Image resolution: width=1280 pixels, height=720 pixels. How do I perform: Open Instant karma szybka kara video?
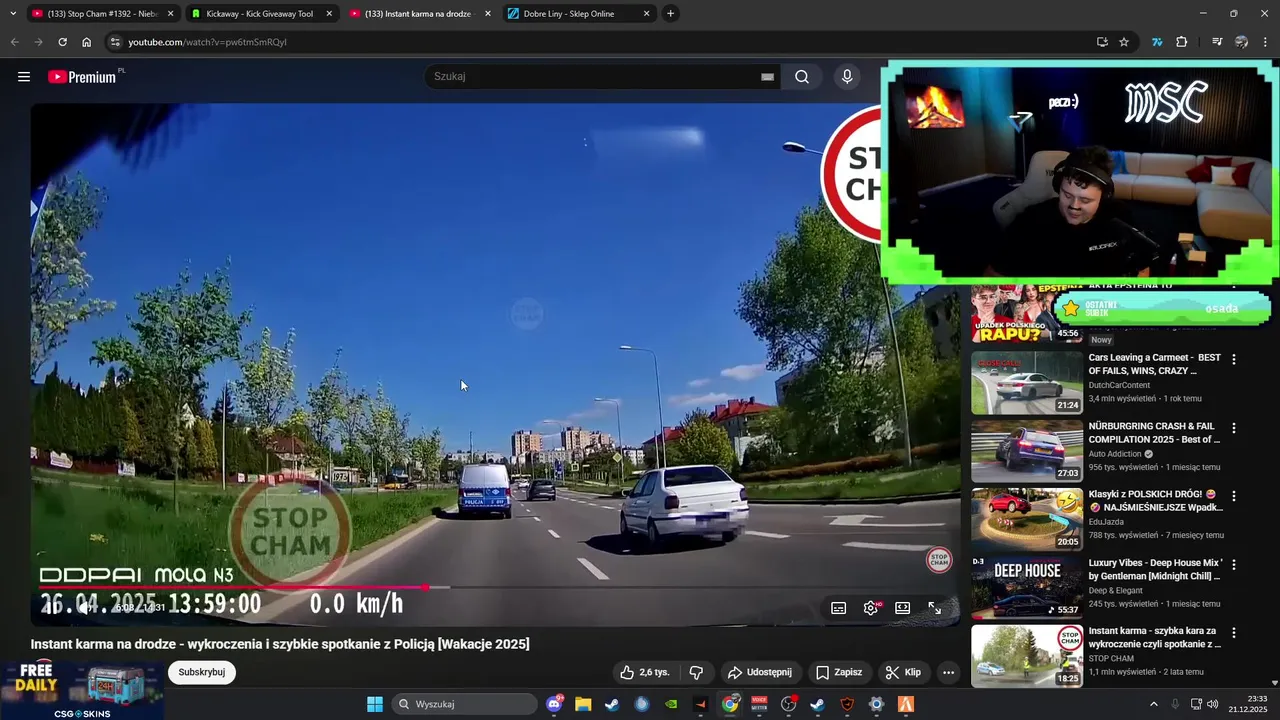[1027, 656]
